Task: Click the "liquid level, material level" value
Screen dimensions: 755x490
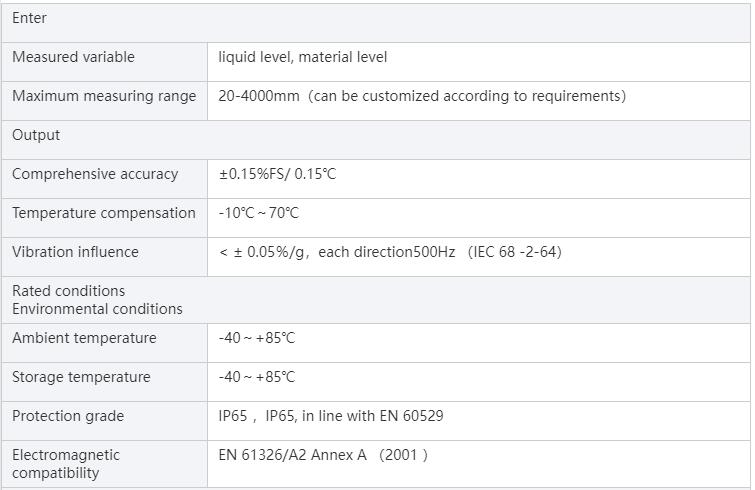Action: click(302, 57)
